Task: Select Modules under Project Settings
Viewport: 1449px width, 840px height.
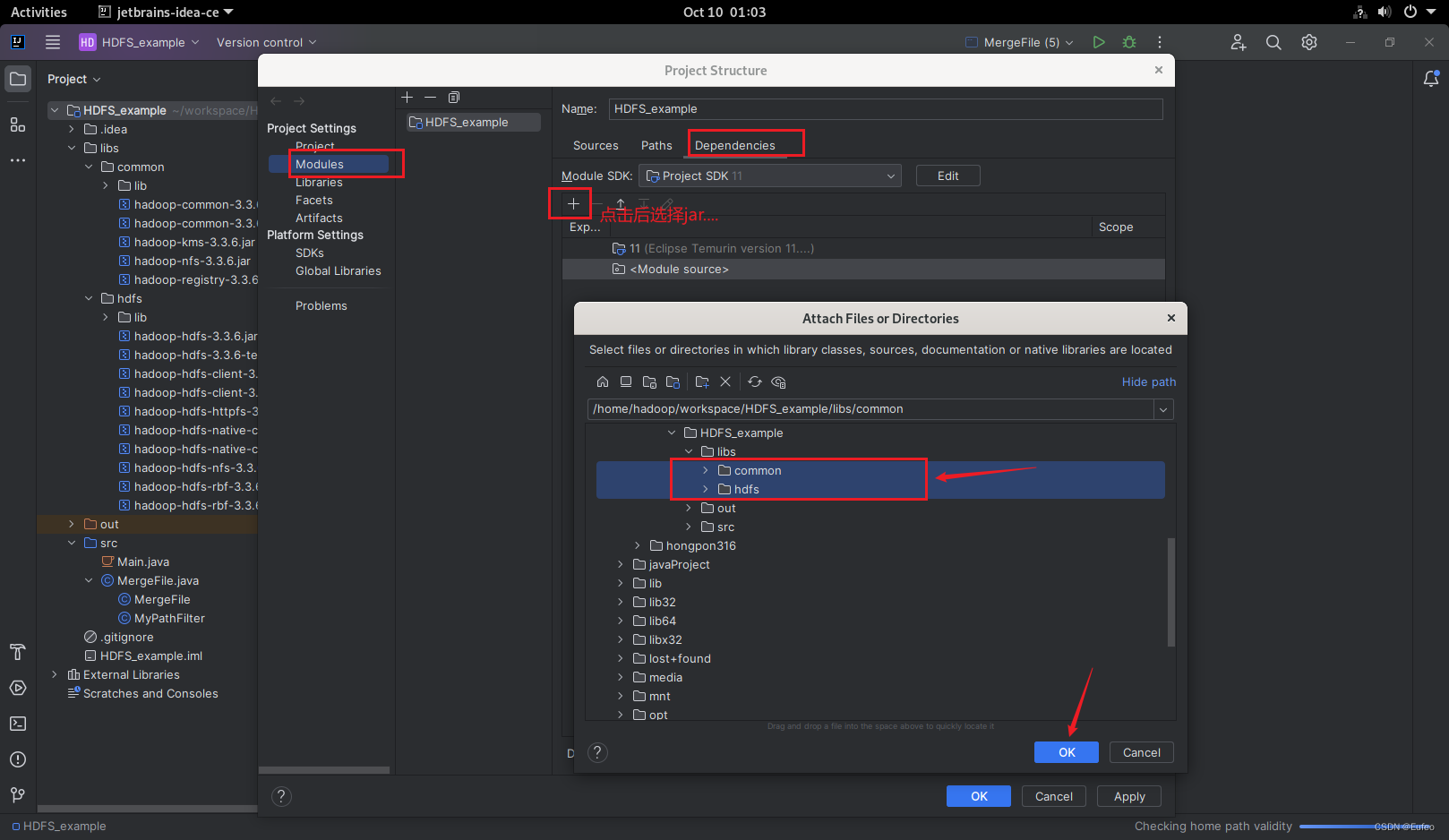Action: pos(320,164)
